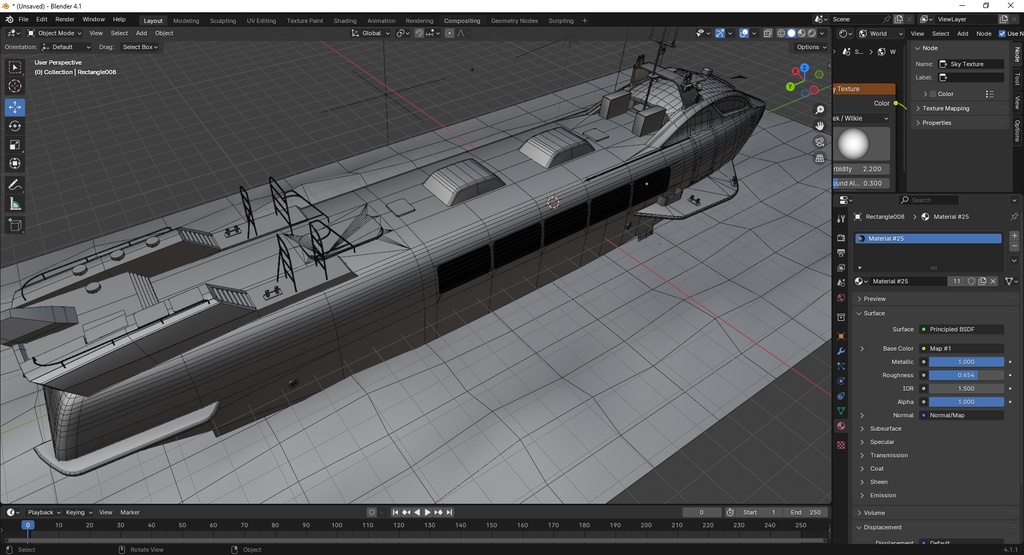The width and height of the screenshot is (1024, 555).
Task: Open the Object Mode dropdown
Action: (55, 33)
